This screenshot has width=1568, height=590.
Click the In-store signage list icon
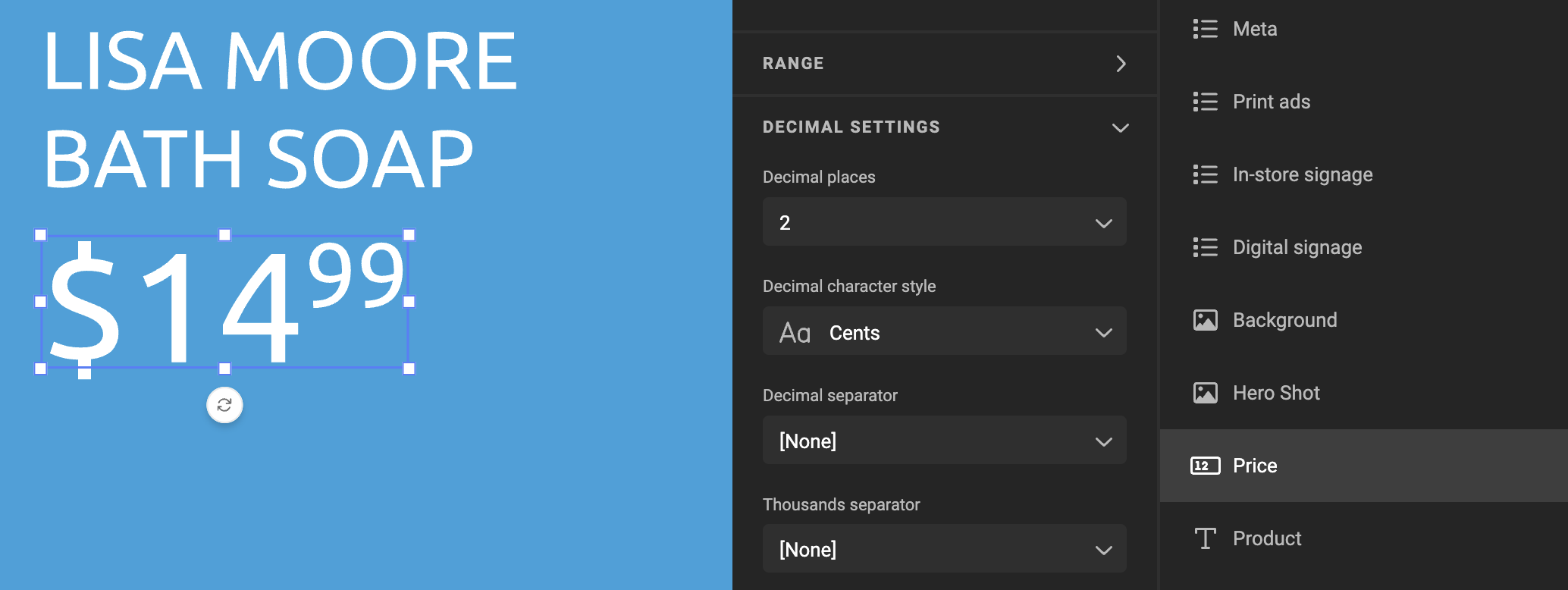(1205, 174)
